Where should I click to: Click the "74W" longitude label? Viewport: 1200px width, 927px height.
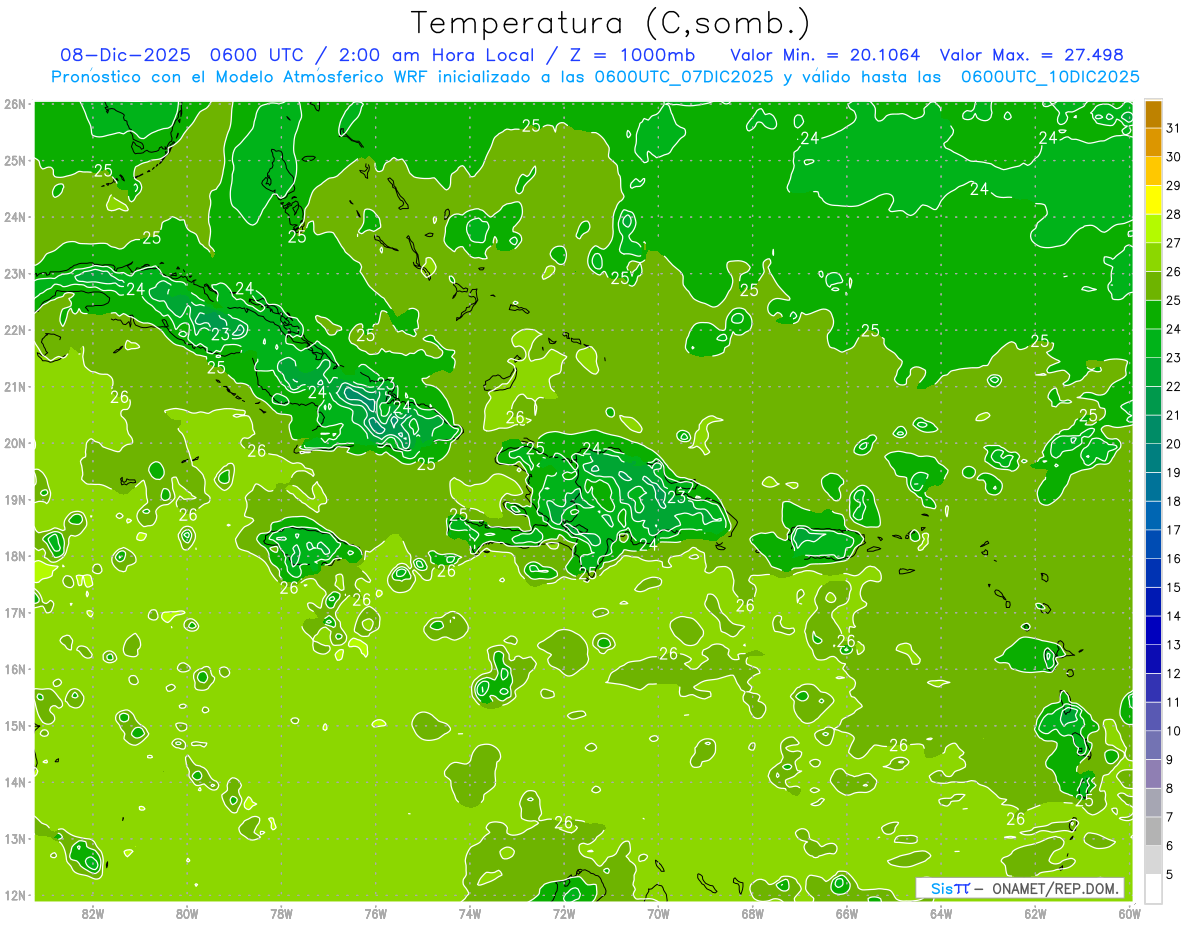pyautogui.click(x=470, y=914)
